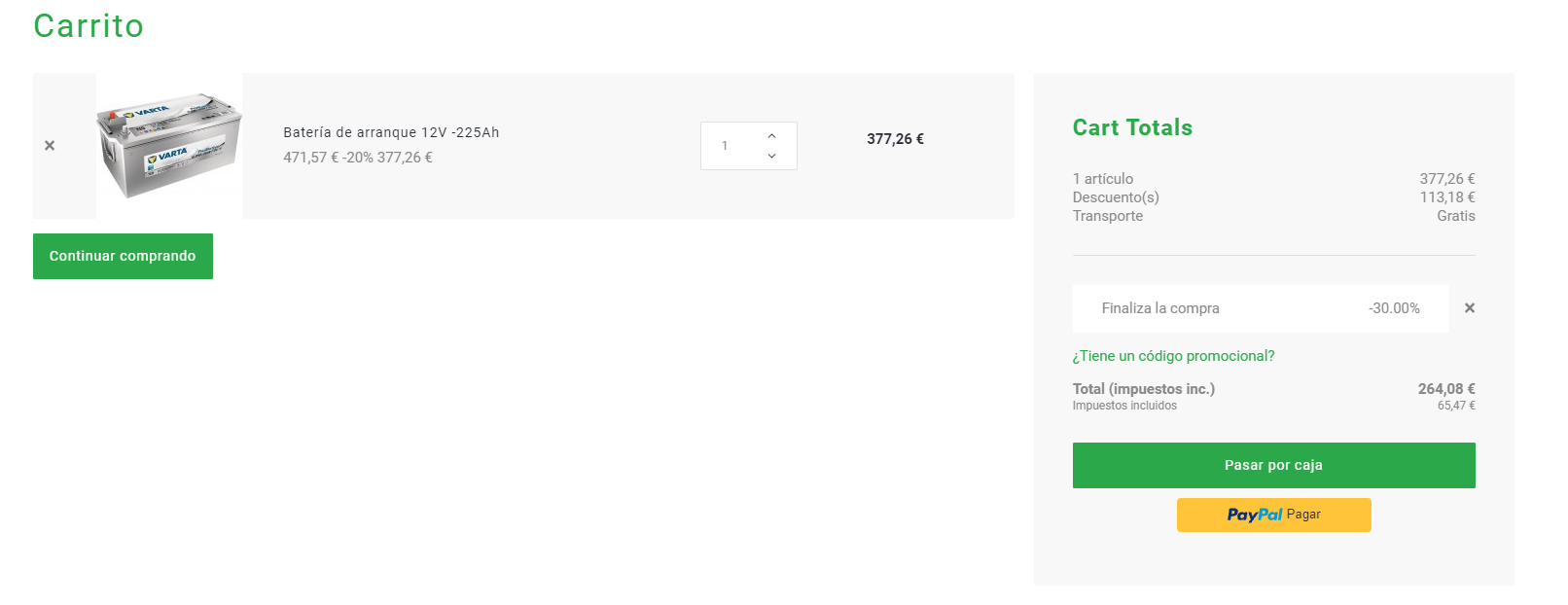Expand the ¿Tiene un código promocional? link
Viewport: 1568px width, 605px height.
pyautogui.click(x=1173, y=356)
